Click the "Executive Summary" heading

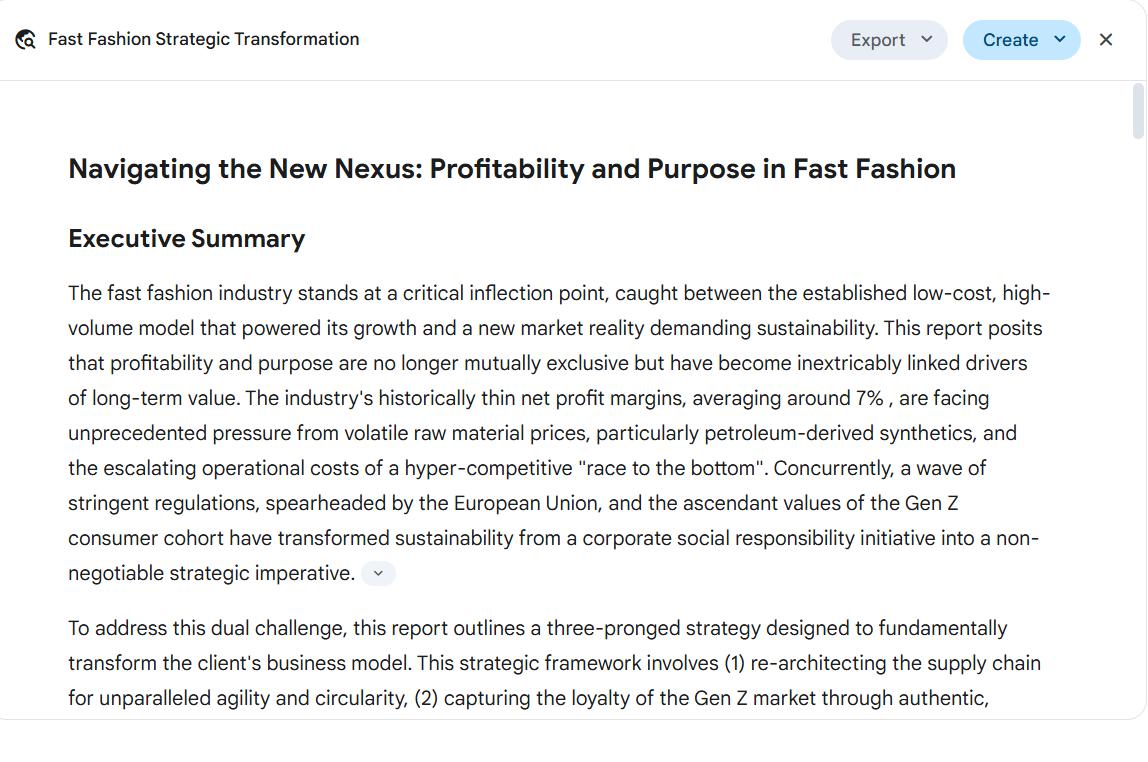click(x=187, y=239)
